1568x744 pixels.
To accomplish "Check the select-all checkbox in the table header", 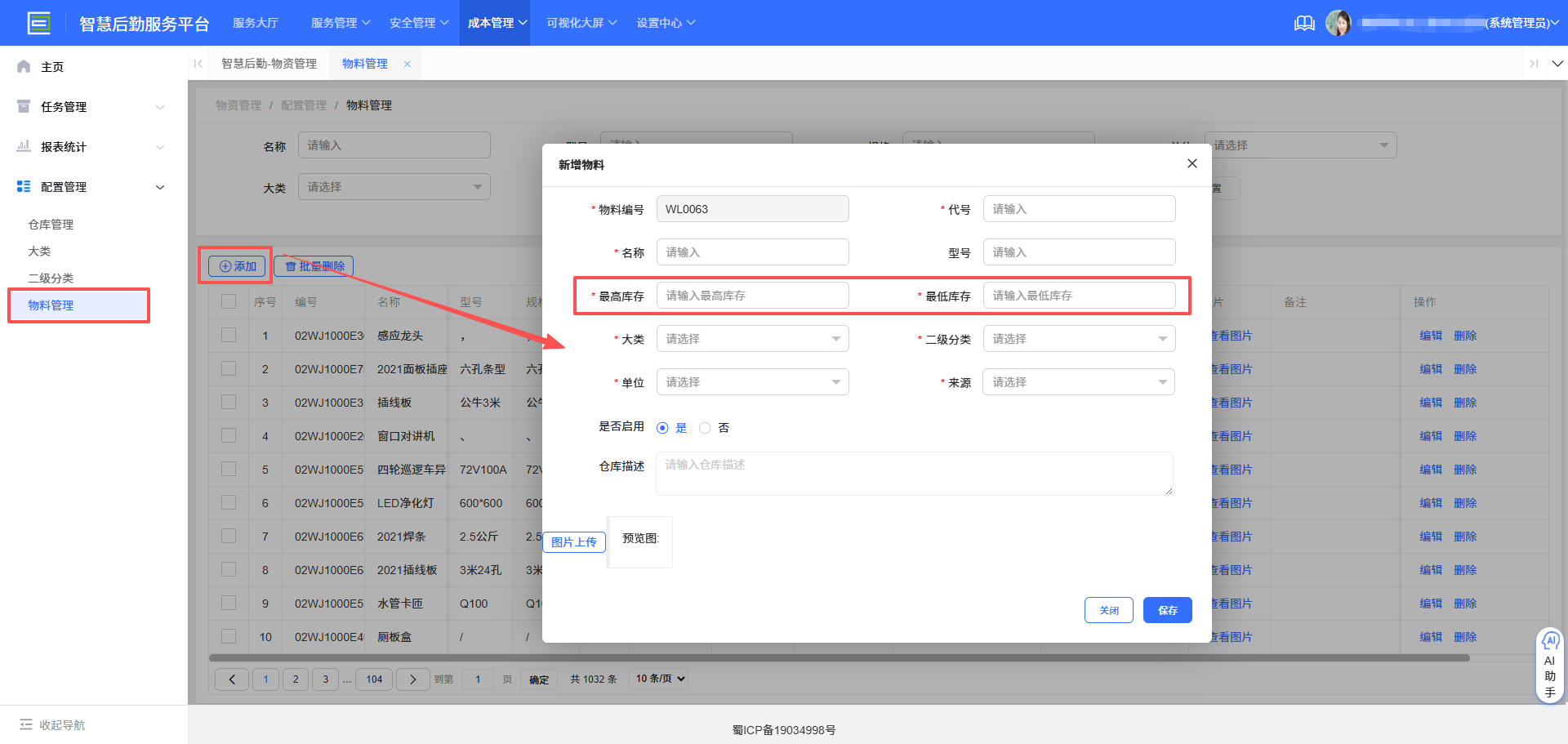I will click(228, 301).
